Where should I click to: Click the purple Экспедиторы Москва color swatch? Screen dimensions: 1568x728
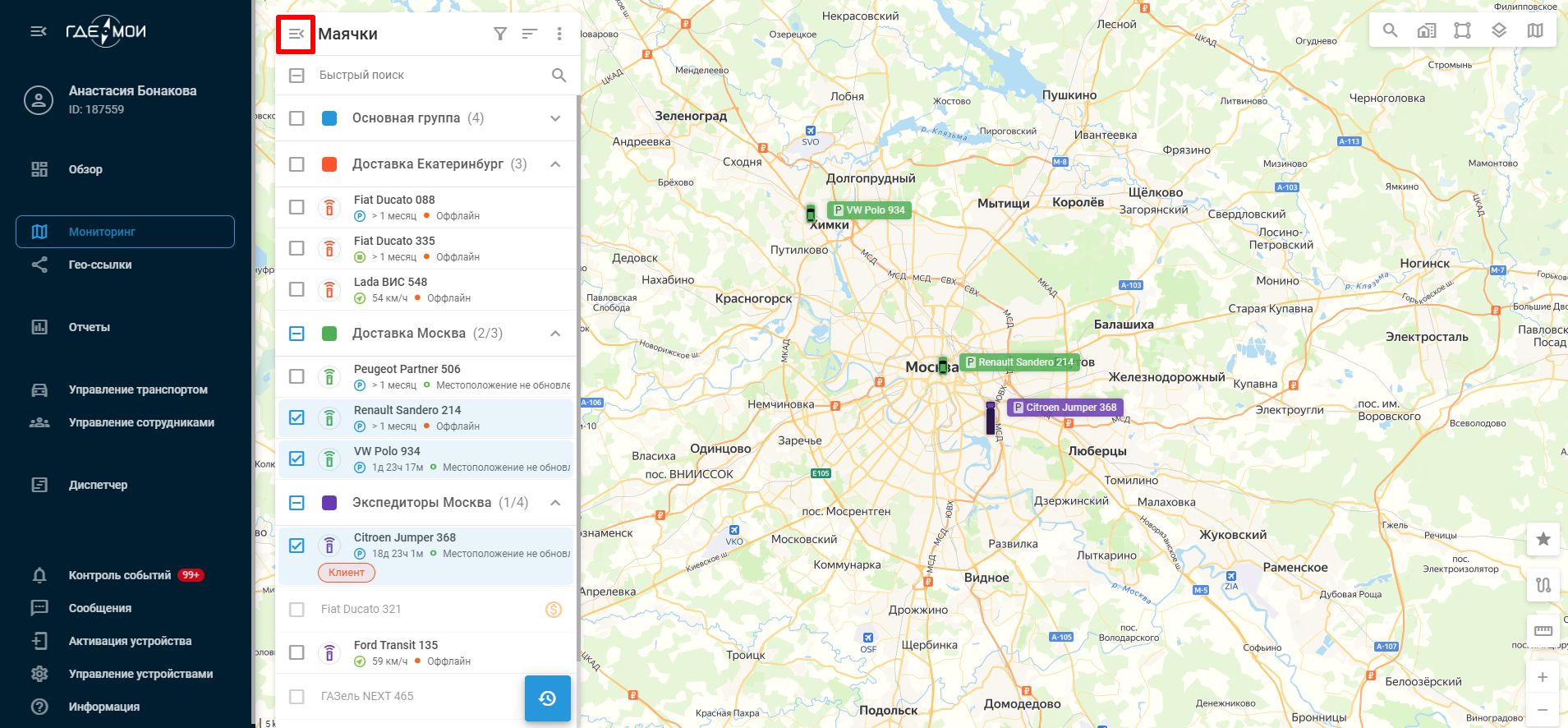click(x=329, y=503)
